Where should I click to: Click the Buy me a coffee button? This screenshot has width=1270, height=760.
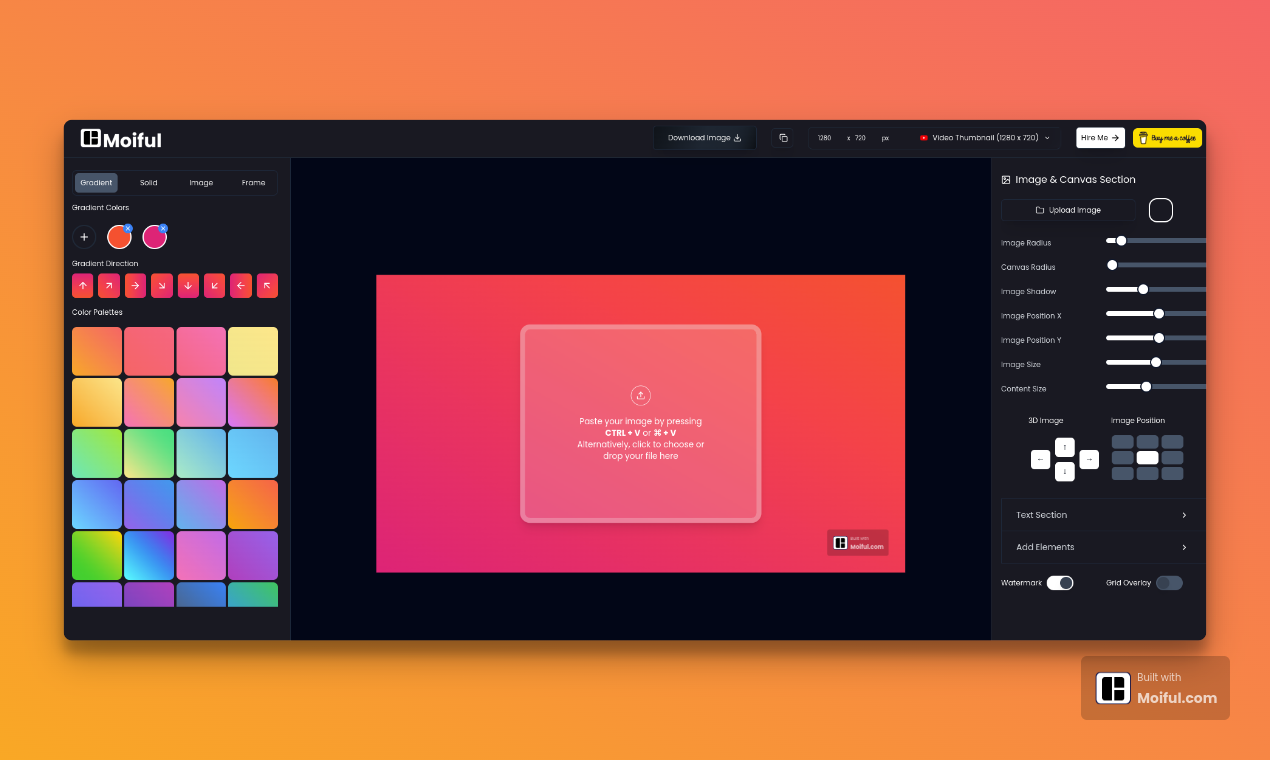click(x=1167, y=137)
